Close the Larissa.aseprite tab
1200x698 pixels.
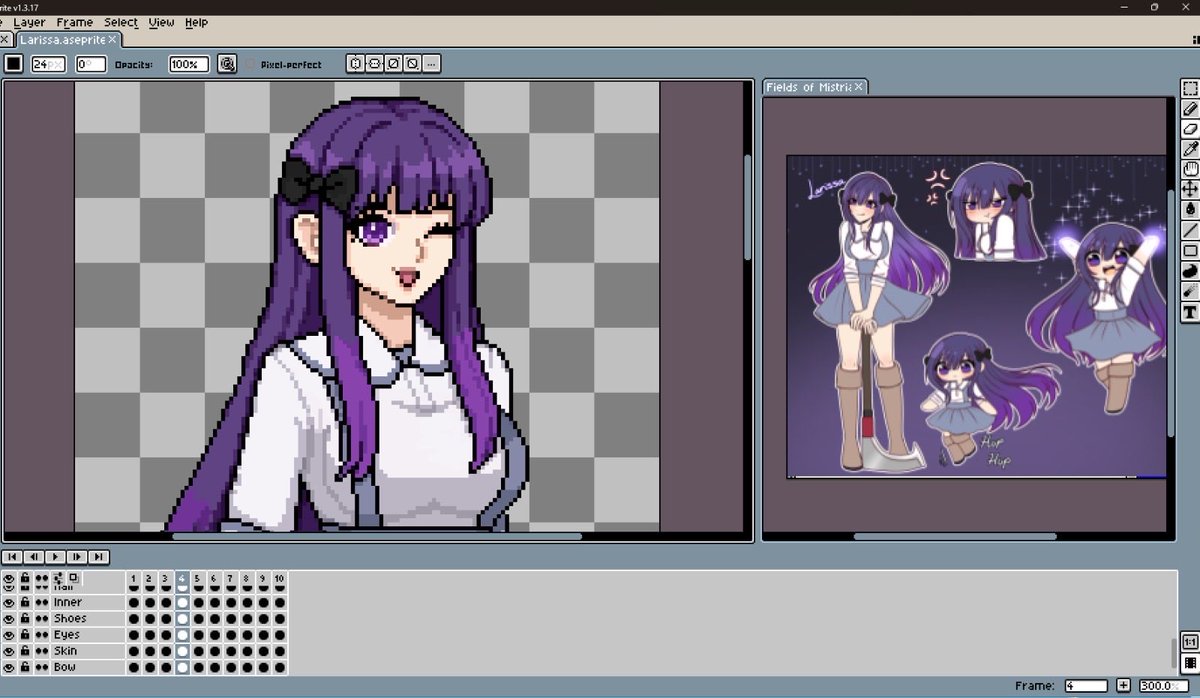(x=113, y=40)
